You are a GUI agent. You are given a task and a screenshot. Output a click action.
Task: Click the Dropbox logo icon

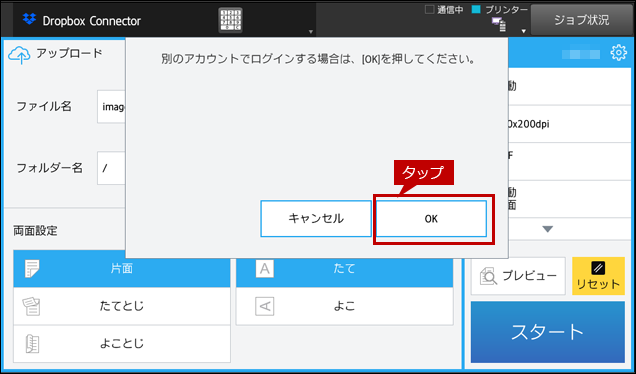tap(29, 19)
